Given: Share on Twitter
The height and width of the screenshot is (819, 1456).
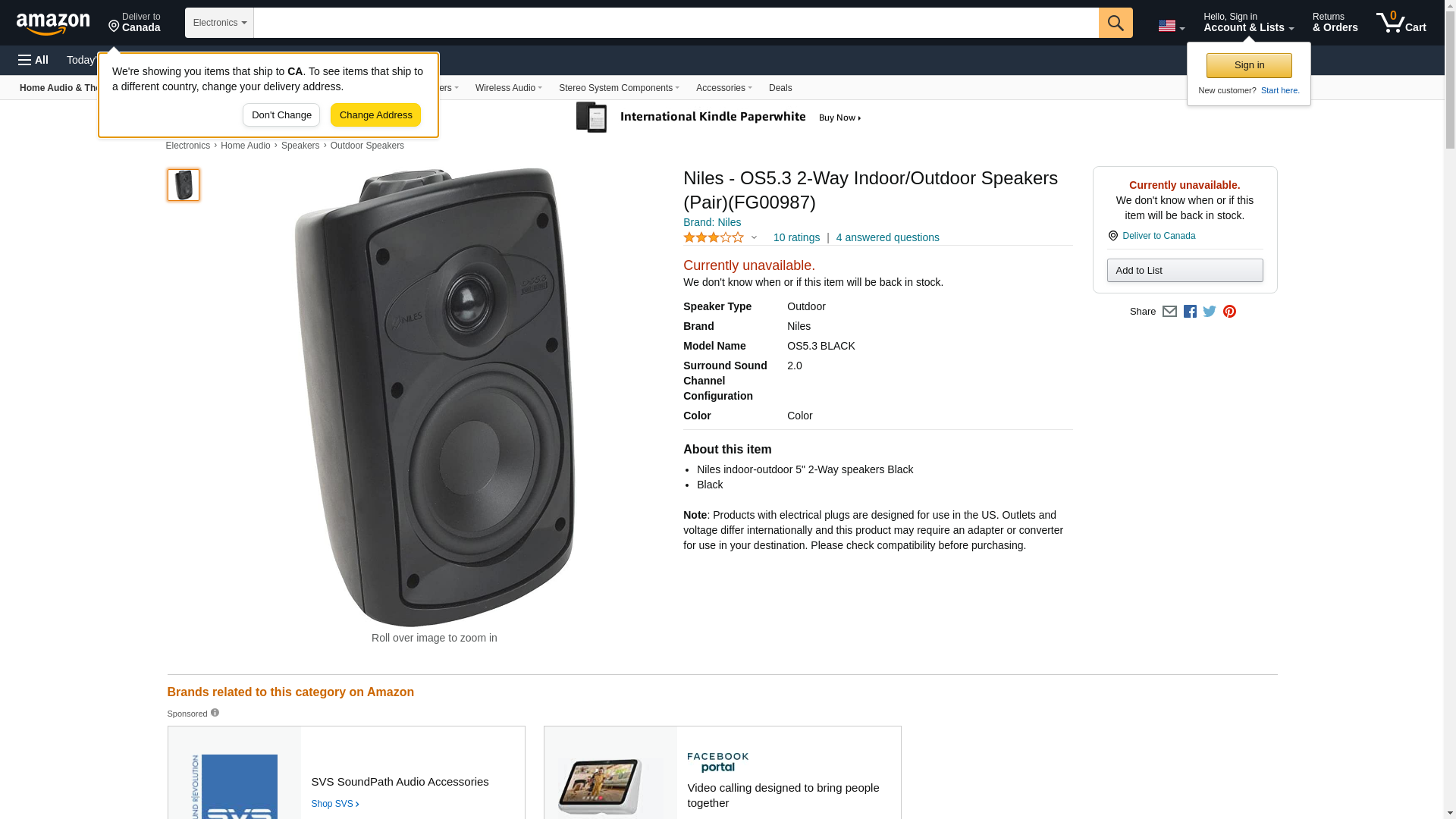Looking at the screenshot, I should (1210, 312).
